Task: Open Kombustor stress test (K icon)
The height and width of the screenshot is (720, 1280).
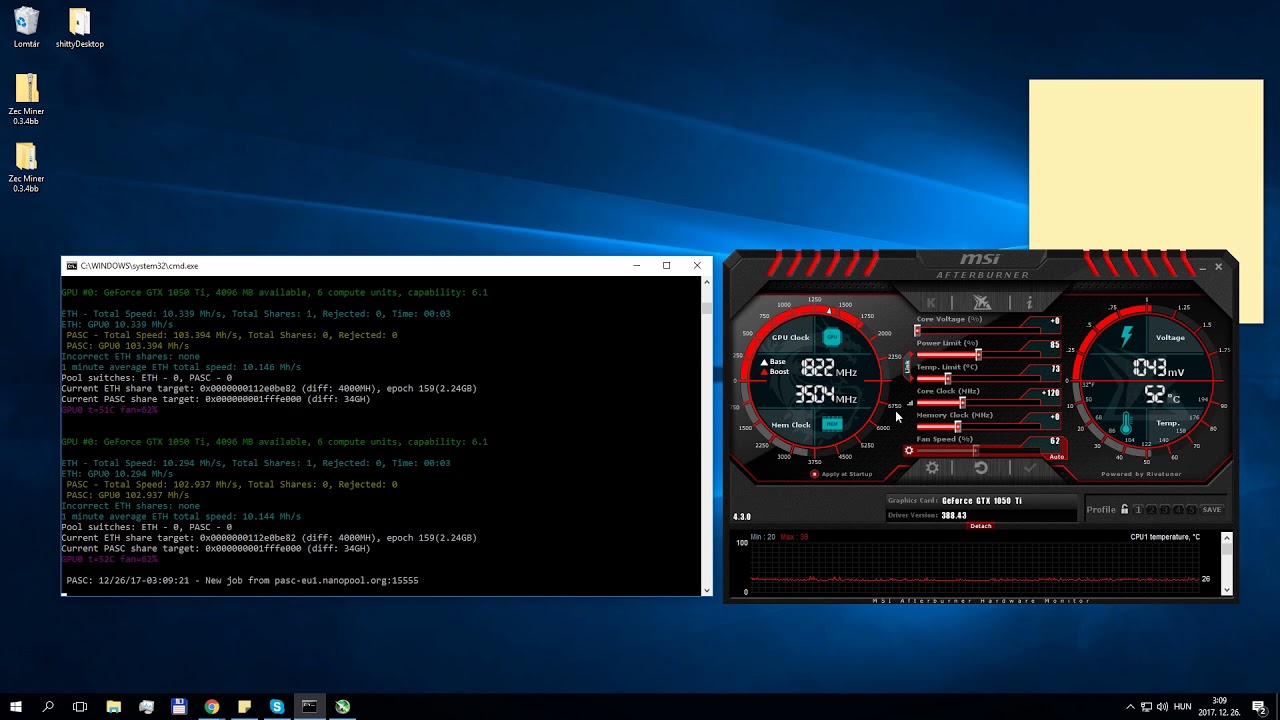Action: pyautogui.click(x=932, y=302)
